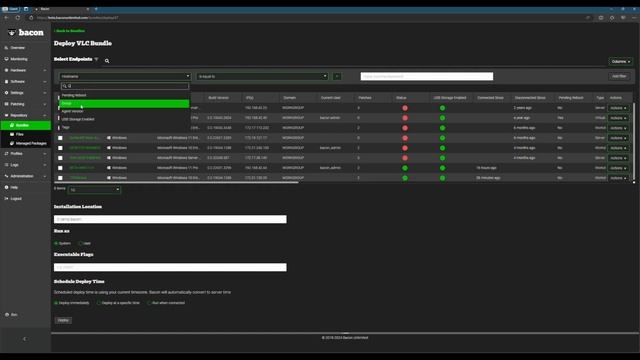Screen dimensions: 640x360
Task: Open Actions dropdown for the '15 hours ago' row
Action: coord(618,168)
